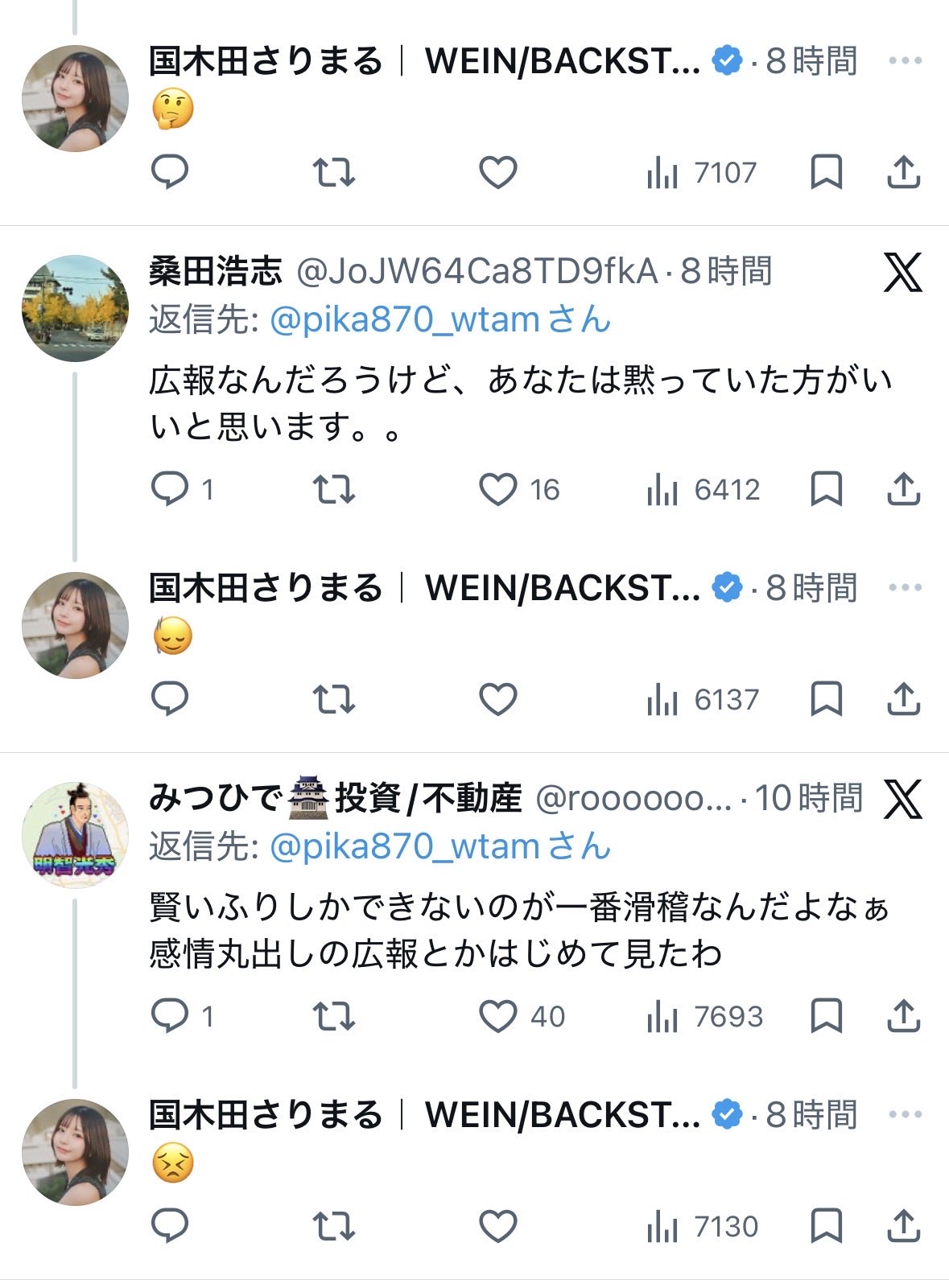Click the X logo on 桑田浩志's tweet
The height and width of the screenshot is (1288, 949).
903,272
